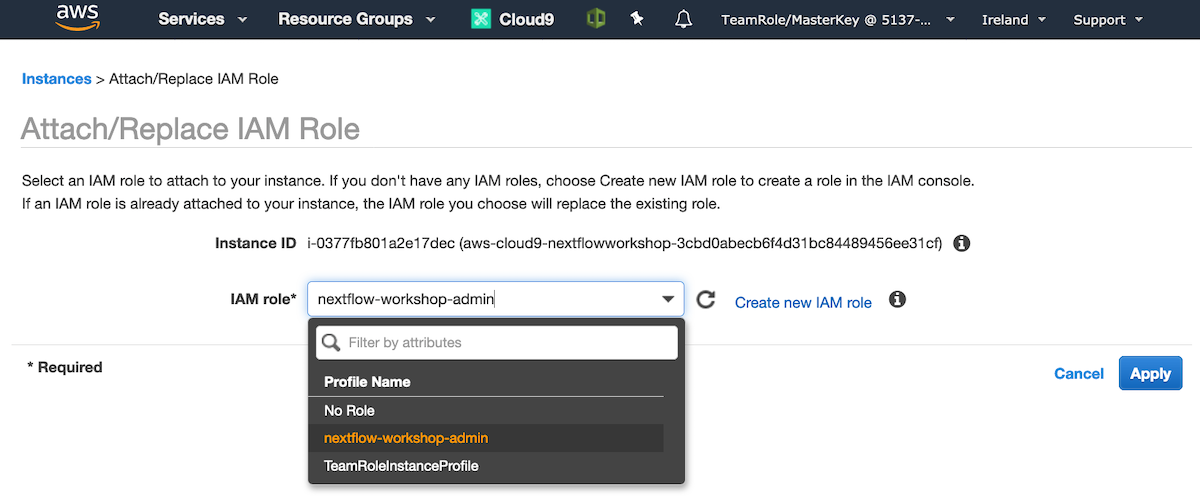Click the magnifier icon in filter box

pyautogui.click(x=331, y=342)
